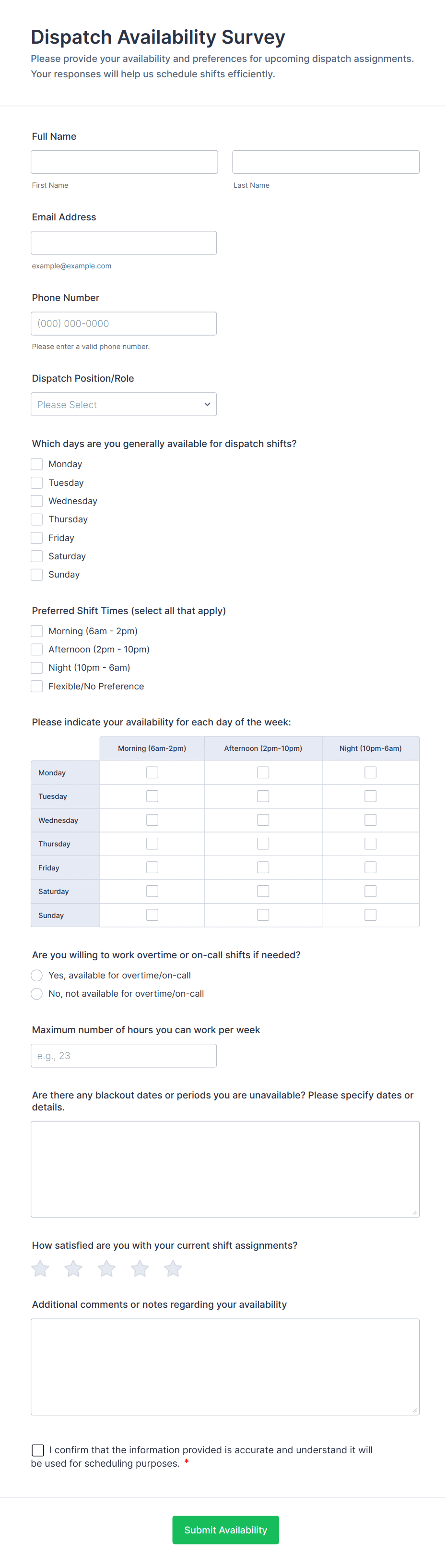The width and height of the screenshot is (446, 1568).
Task: Tick the Night (10pm - 6am) shift preference
Action: pyautogui.click(x=37, y=668)
